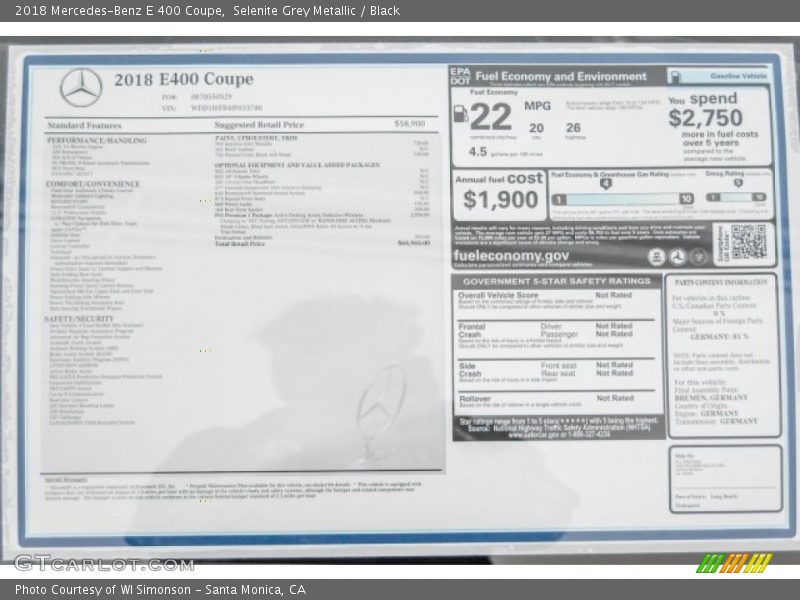Click the 2018 E400 Coupe heading
Screen dimensions: 800x600
click(x=183, y=79)
